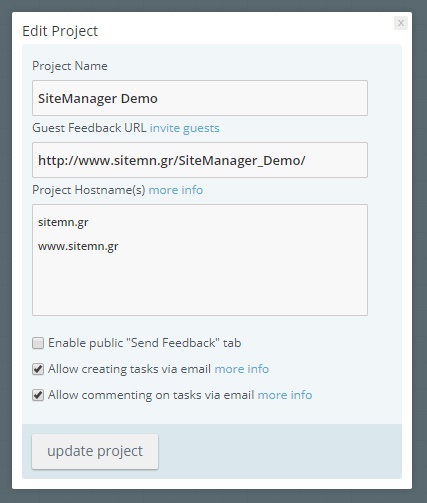Click the Project Hostname(s) label text
This screenshot has width=427, height=503.
click(x=89, y=190)
